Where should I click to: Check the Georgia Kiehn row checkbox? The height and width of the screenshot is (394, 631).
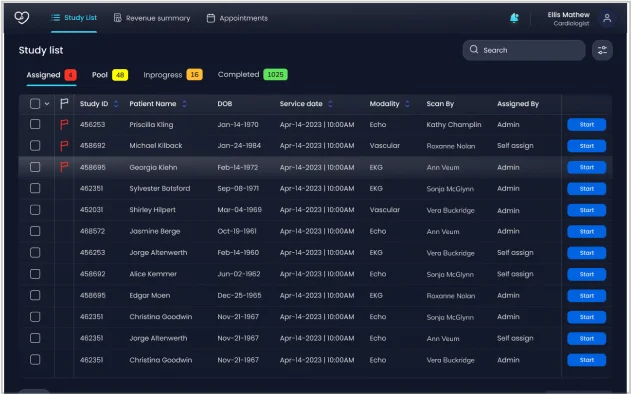point(35,167)
